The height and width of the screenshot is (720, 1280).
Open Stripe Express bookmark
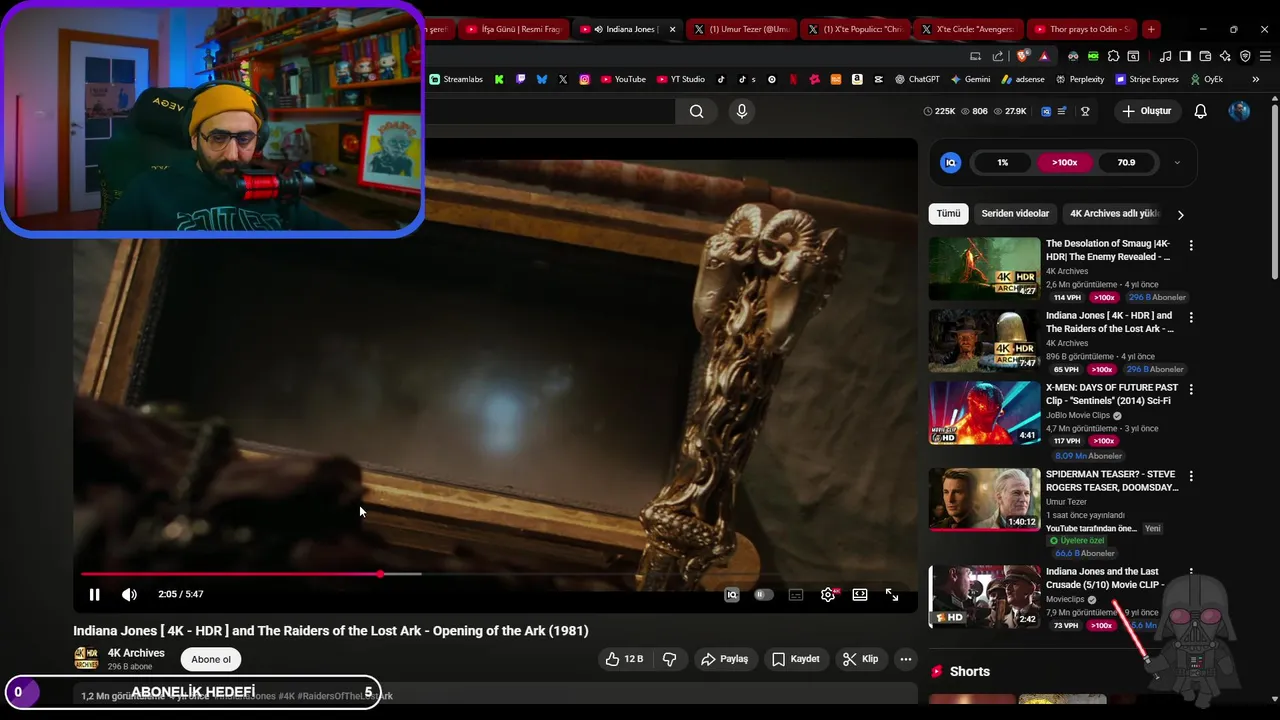coord(1147,79)
